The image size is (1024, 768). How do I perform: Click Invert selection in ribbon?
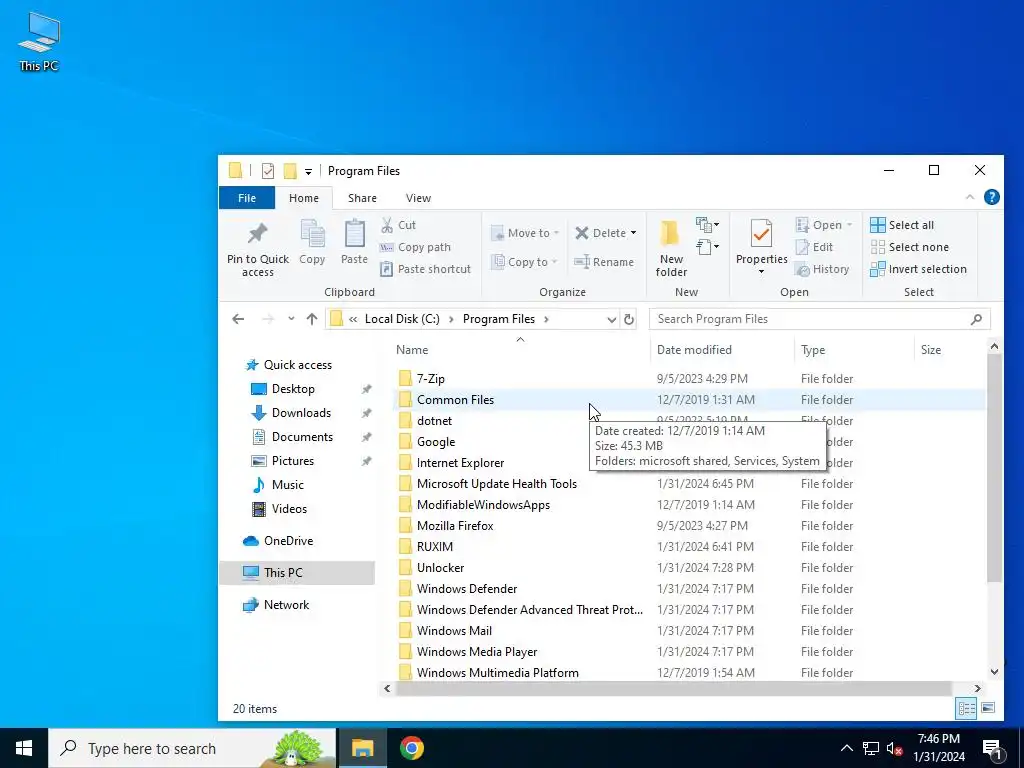coord(918,268)
